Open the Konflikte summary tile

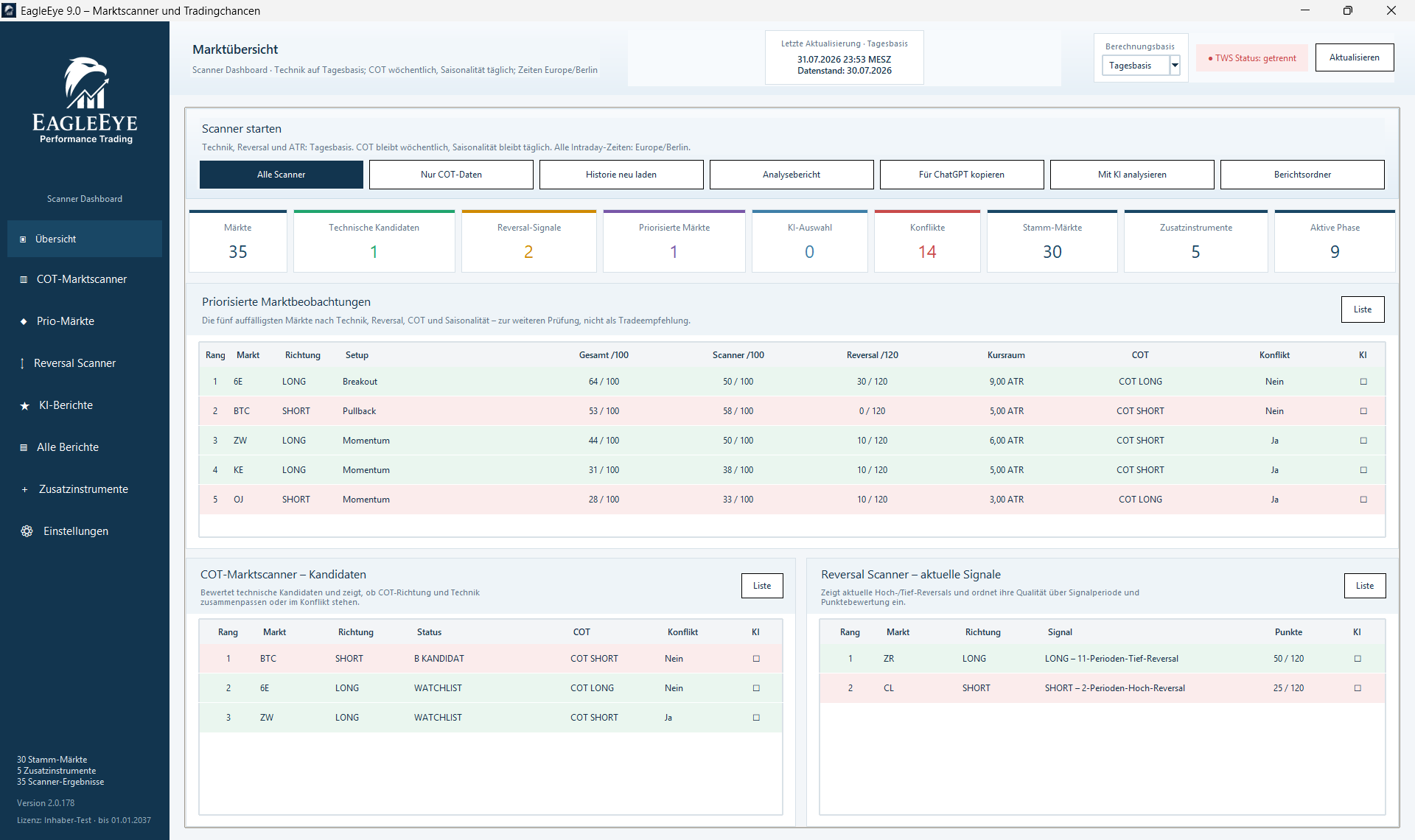pyautogui.click(x=927, y=241)
